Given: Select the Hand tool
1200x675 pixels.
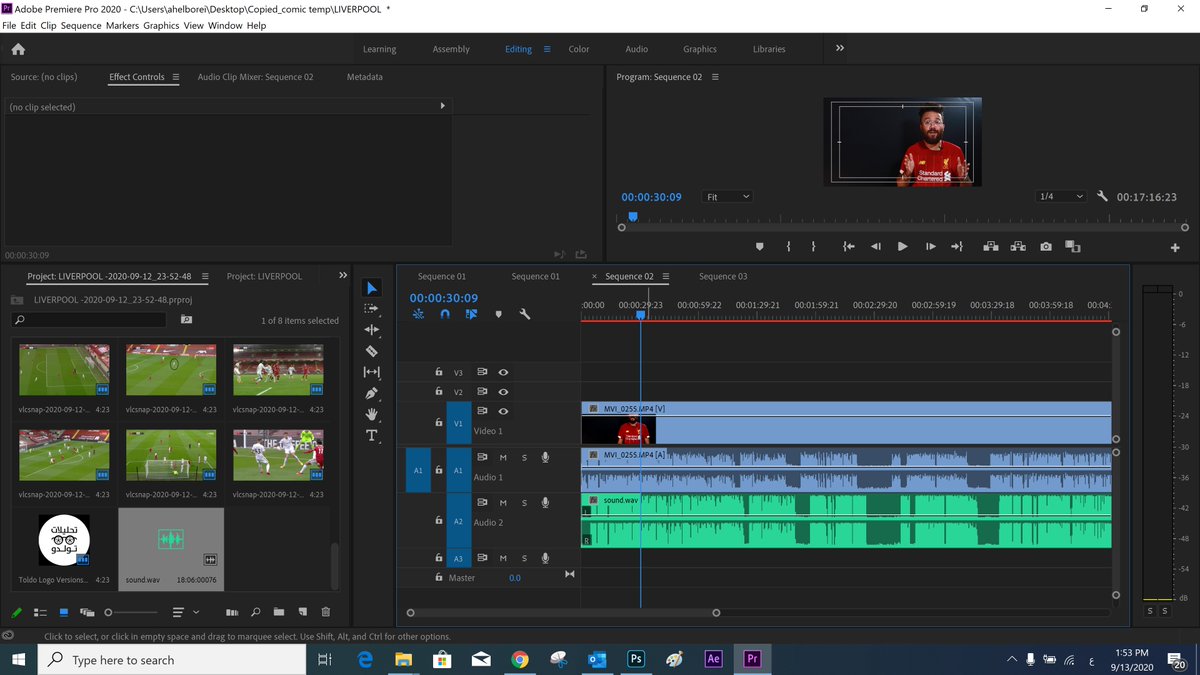Looking at the screenshot, I should coord(372,414).
